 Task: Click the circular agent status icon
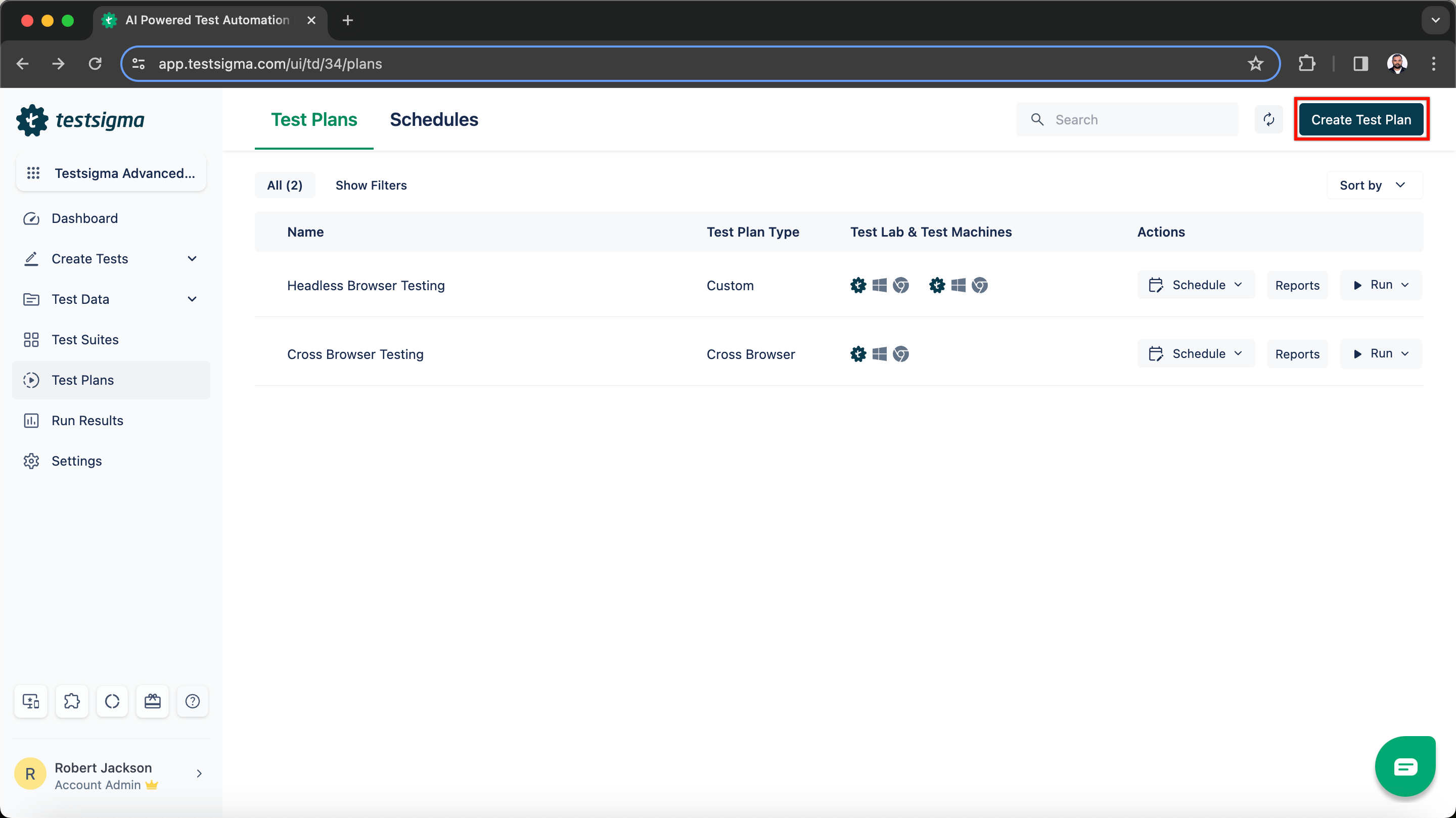click(x=112, y=701)
